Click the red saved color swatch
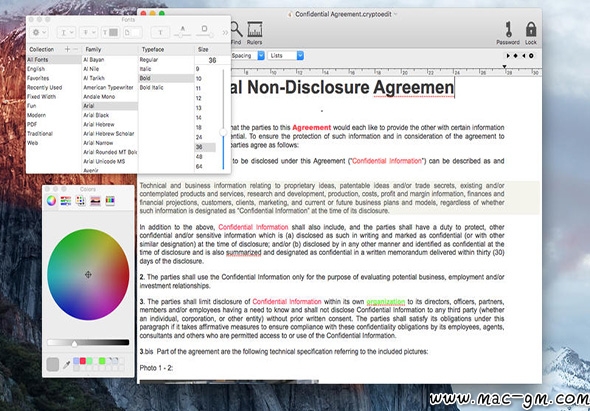 (x=83, y=361)
